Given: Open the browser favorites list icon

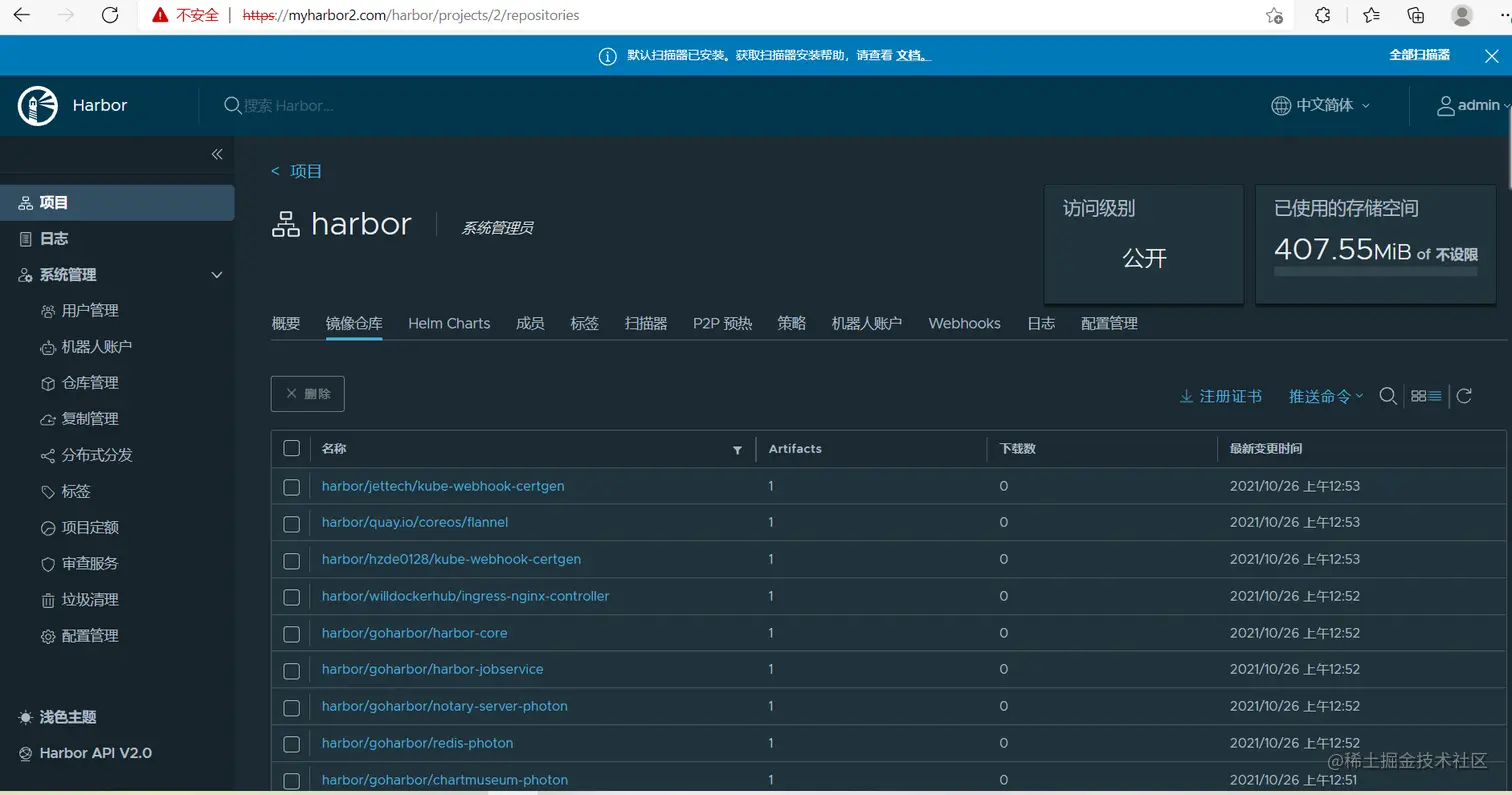Looking at the screenshot, I should pyautogui.click(x=1371, y=15).
